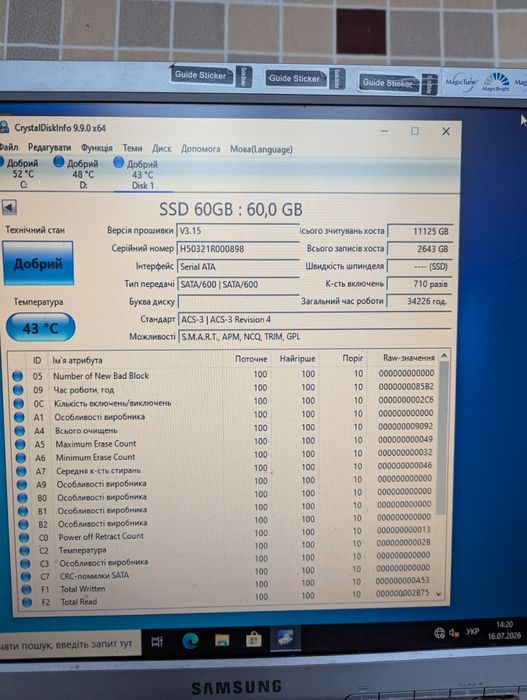The width and height of the screenshot is (527, 700).
Task: Open Microsoft Edge from the taskbar
Action: click(x=190, y=641)
